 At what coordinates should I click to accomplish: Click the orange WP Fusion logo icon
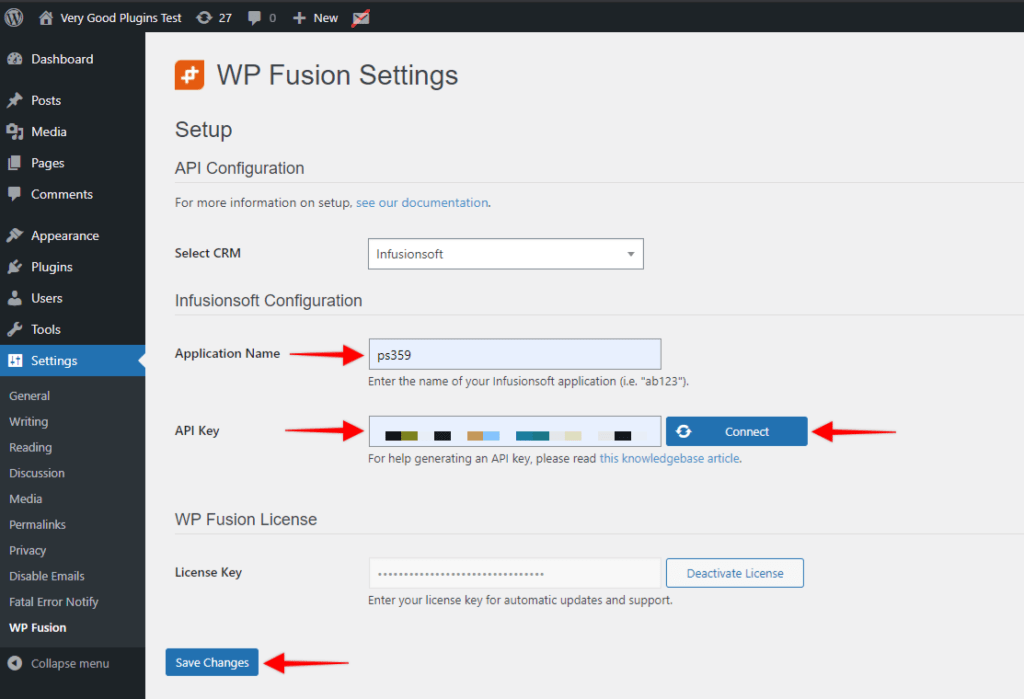click(x=189, y=74)
